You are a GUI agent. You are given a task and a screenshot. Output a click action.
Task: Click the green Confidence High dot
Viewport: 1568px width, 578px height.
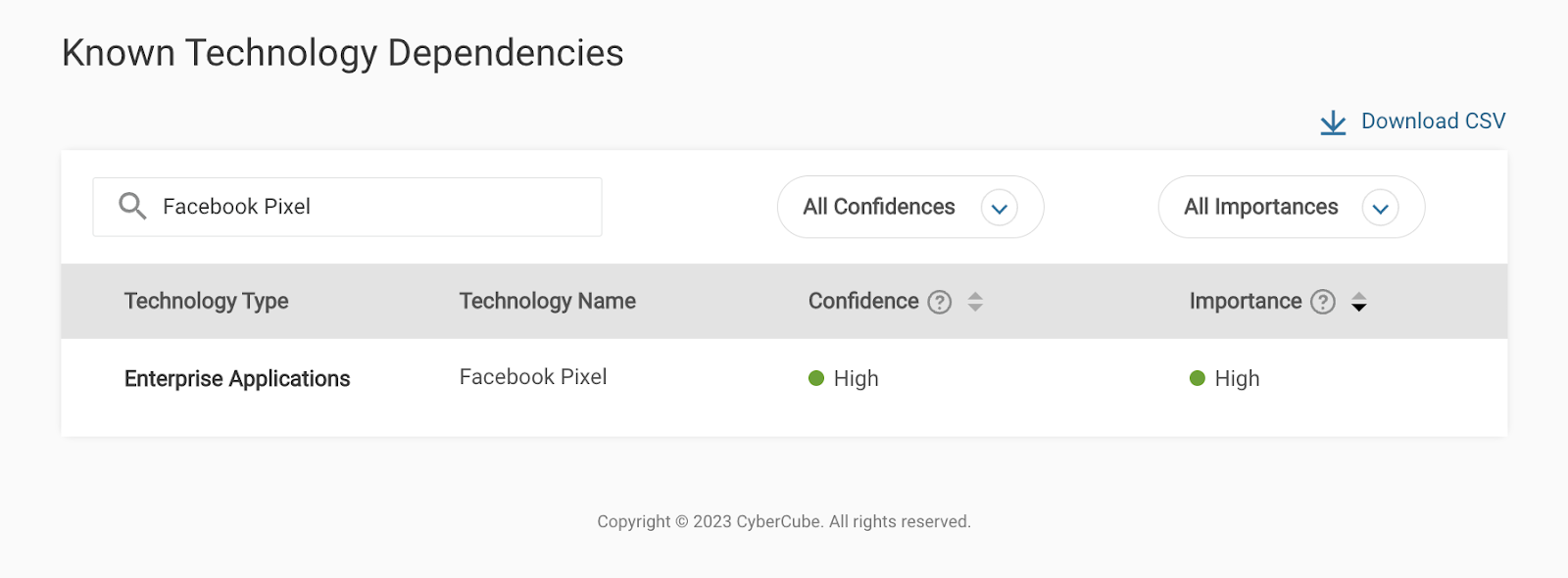pos(816,378)
